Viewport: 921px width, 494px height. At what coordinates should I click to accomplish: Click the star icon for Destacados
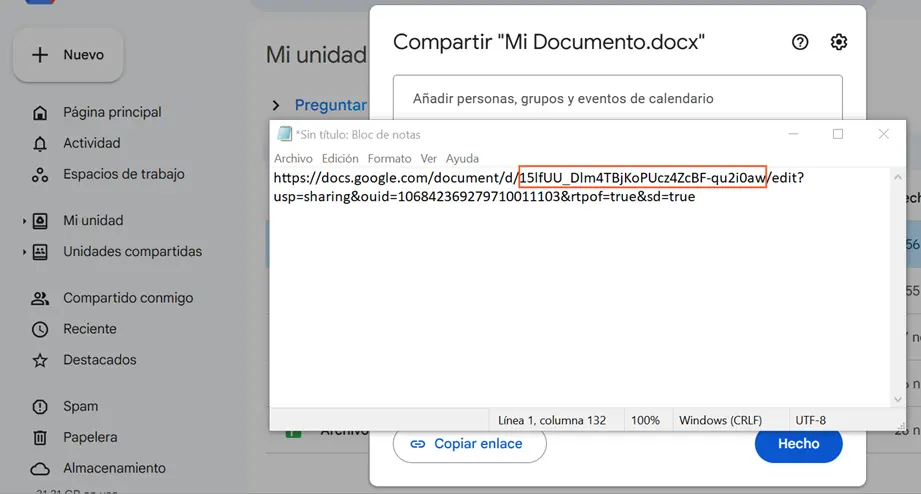tap(40, 360)
